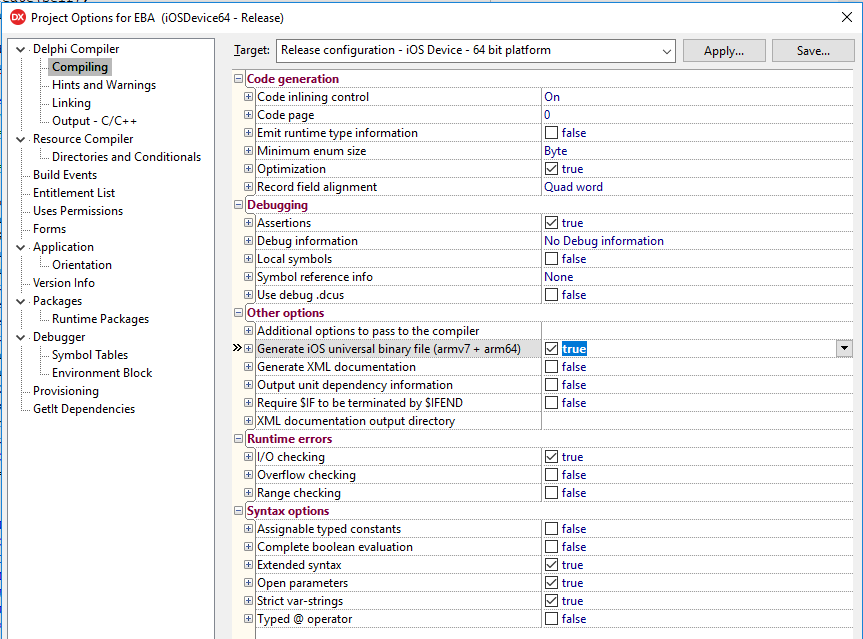
Task: Collapse the Code generation section
Action: (x=238, y=79)
